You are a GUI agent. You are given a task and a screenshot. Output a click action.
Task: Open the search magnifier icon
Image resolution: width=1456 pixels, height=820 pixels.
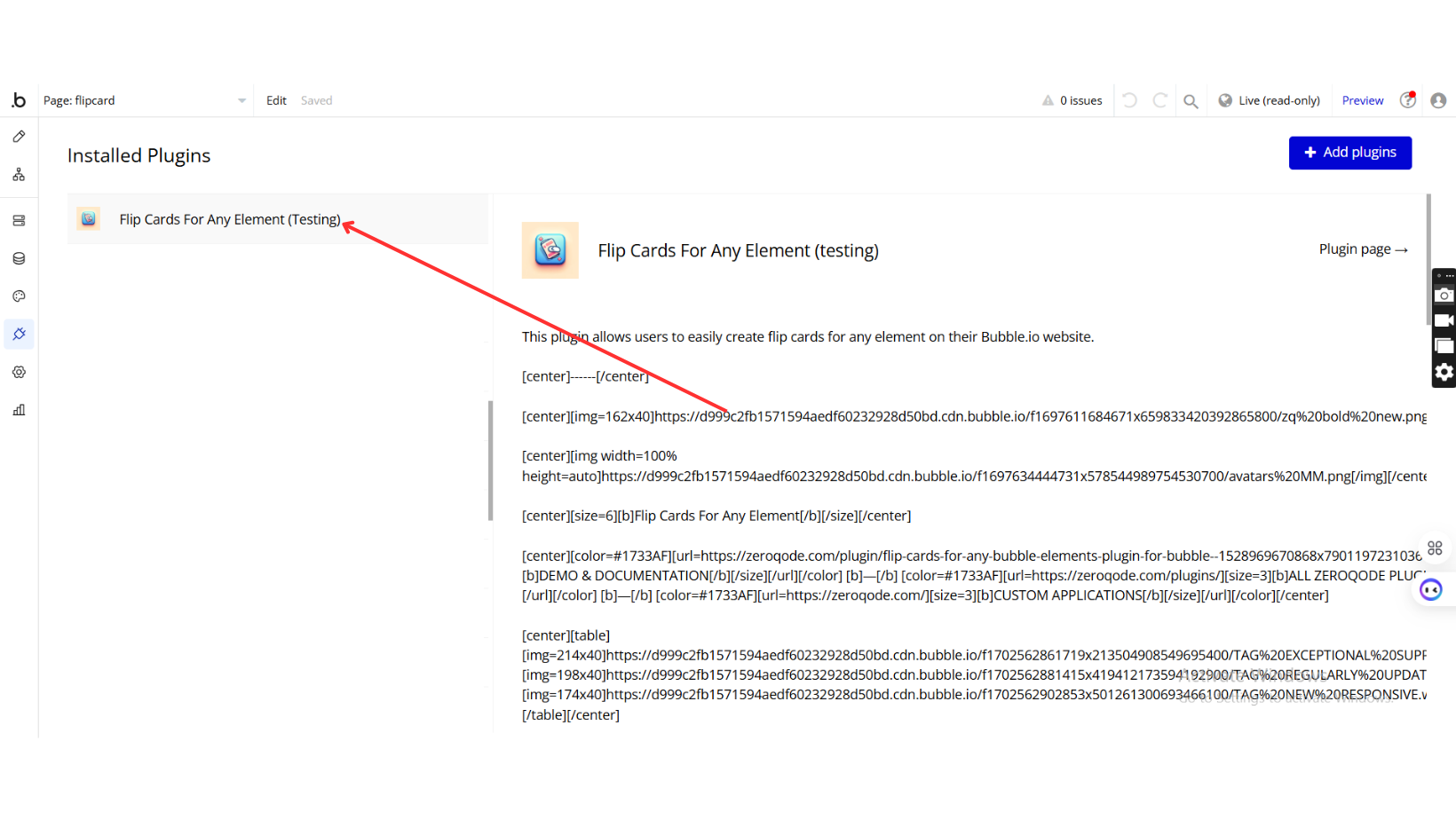1191,101
